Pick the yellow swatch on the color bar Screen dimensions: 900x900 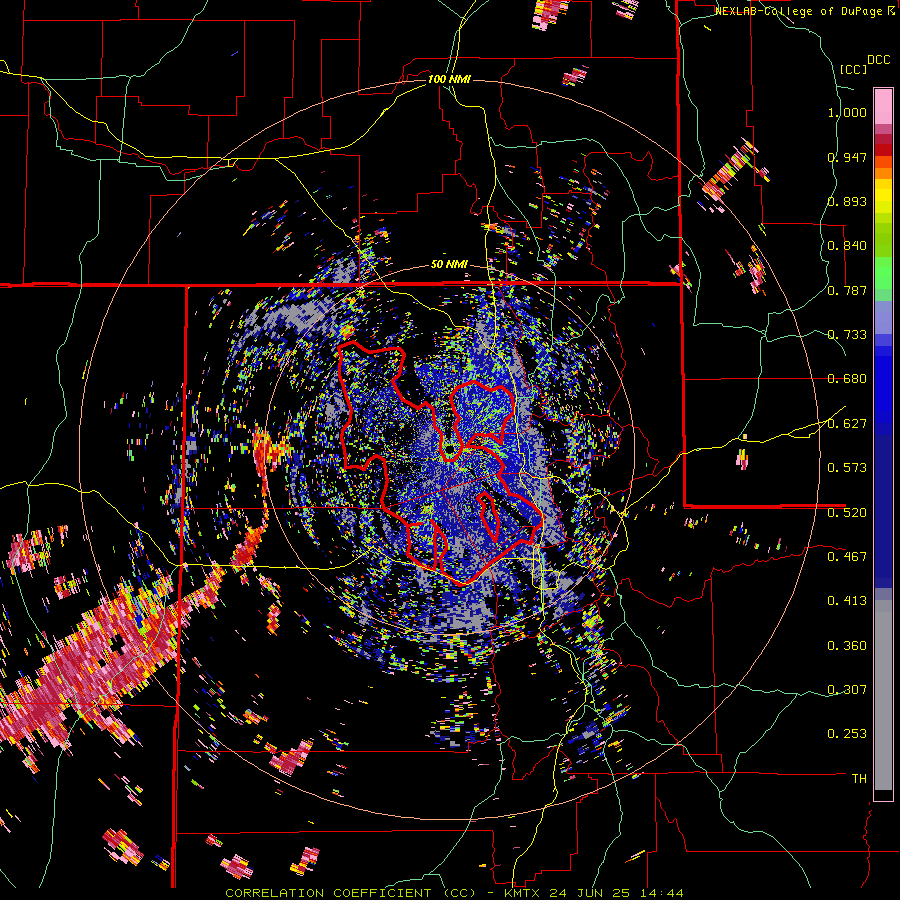tap(883, 197)
